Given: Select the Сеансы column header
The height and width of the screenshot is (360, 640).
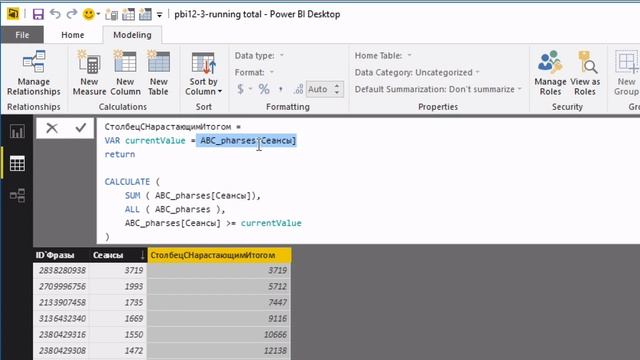Looking at the screenshot, I should [x=118, y=255].
